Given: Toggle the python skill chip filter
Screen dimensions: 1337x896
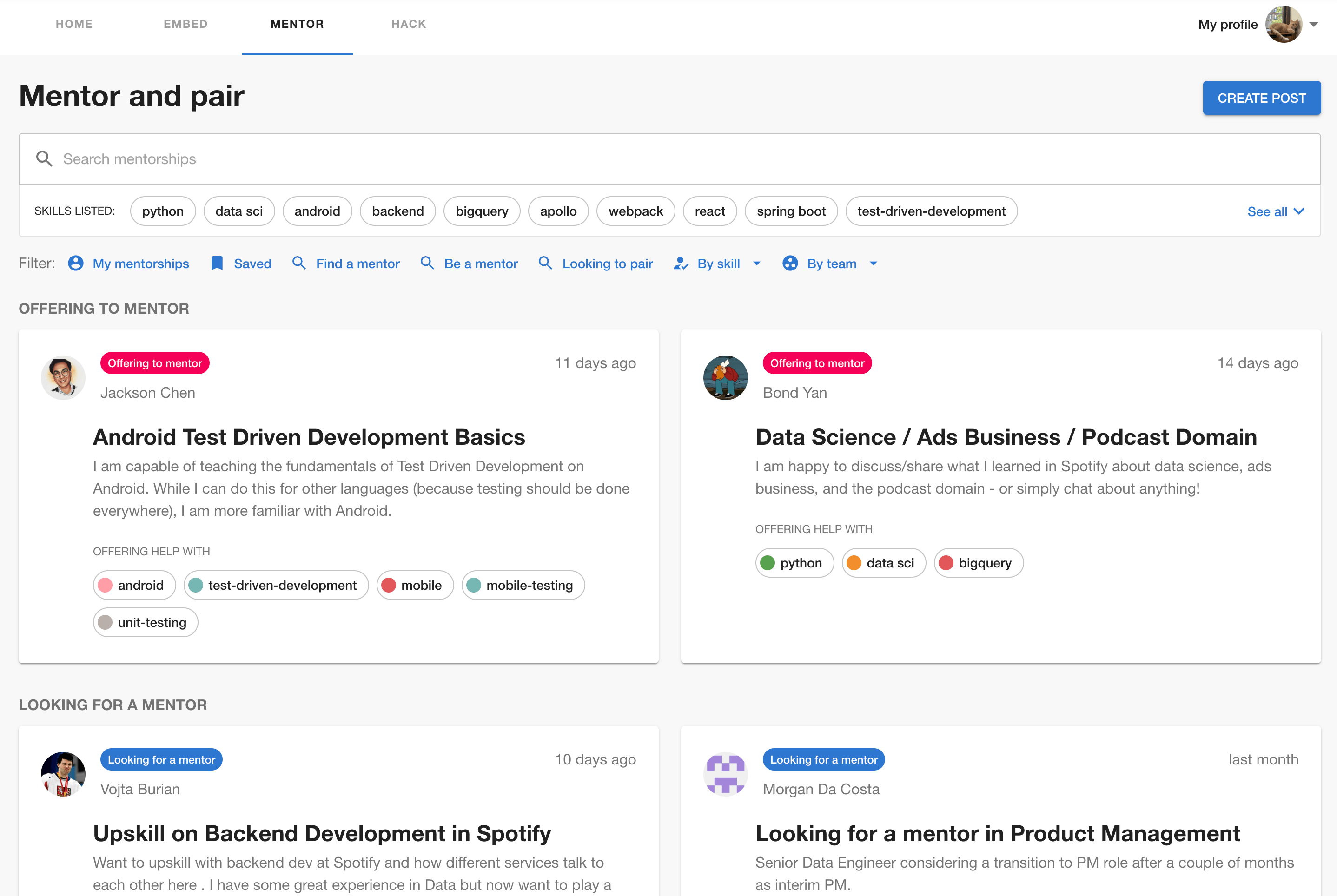Looking at the screenshot, I should click(x=163, y=211).
